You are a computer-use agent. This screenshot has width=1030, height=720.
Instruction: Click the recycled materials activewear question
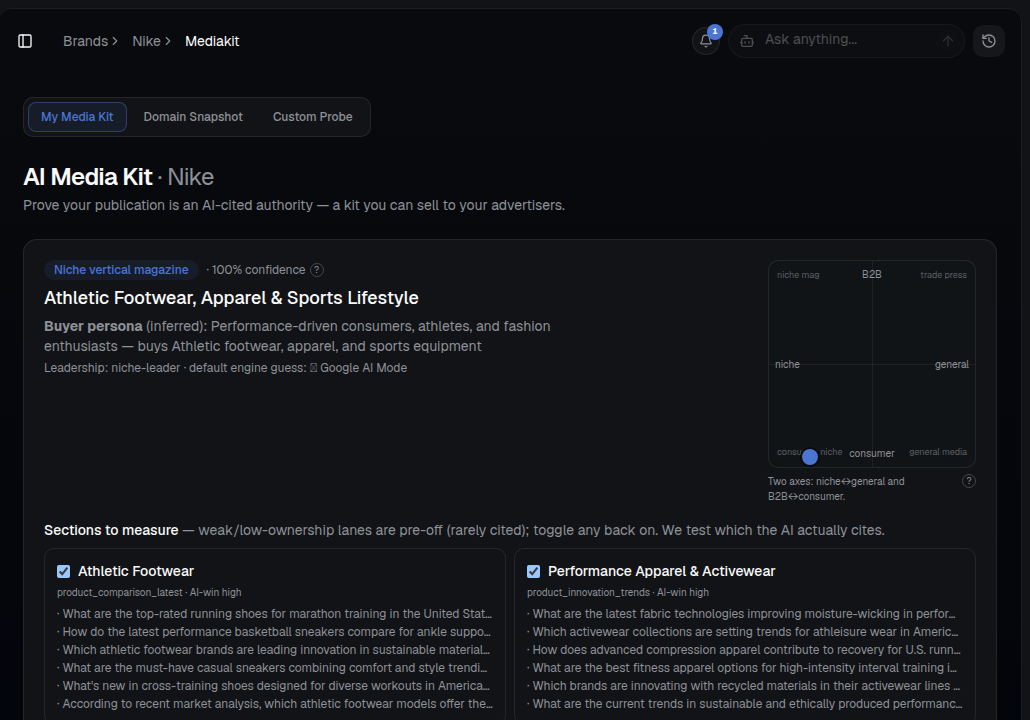coord(744,686)
